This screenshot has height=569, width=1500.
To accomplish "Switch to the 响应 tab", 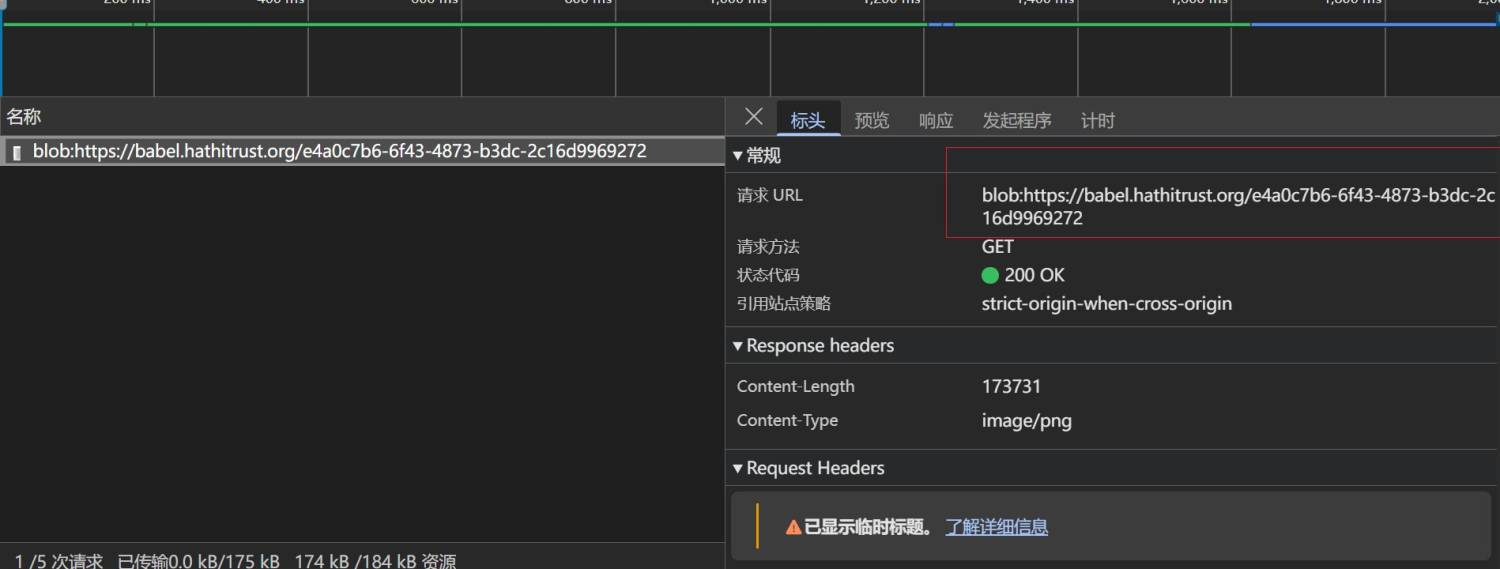I will tap(935, 121).
